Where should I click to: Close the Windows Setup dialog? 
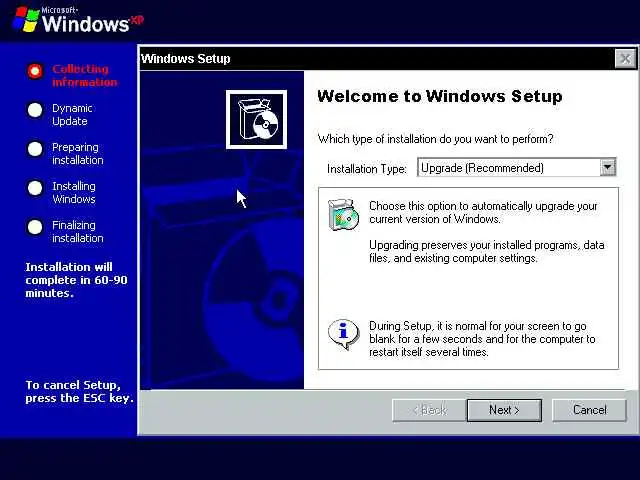pyautogui.click(x=625, y=59)
